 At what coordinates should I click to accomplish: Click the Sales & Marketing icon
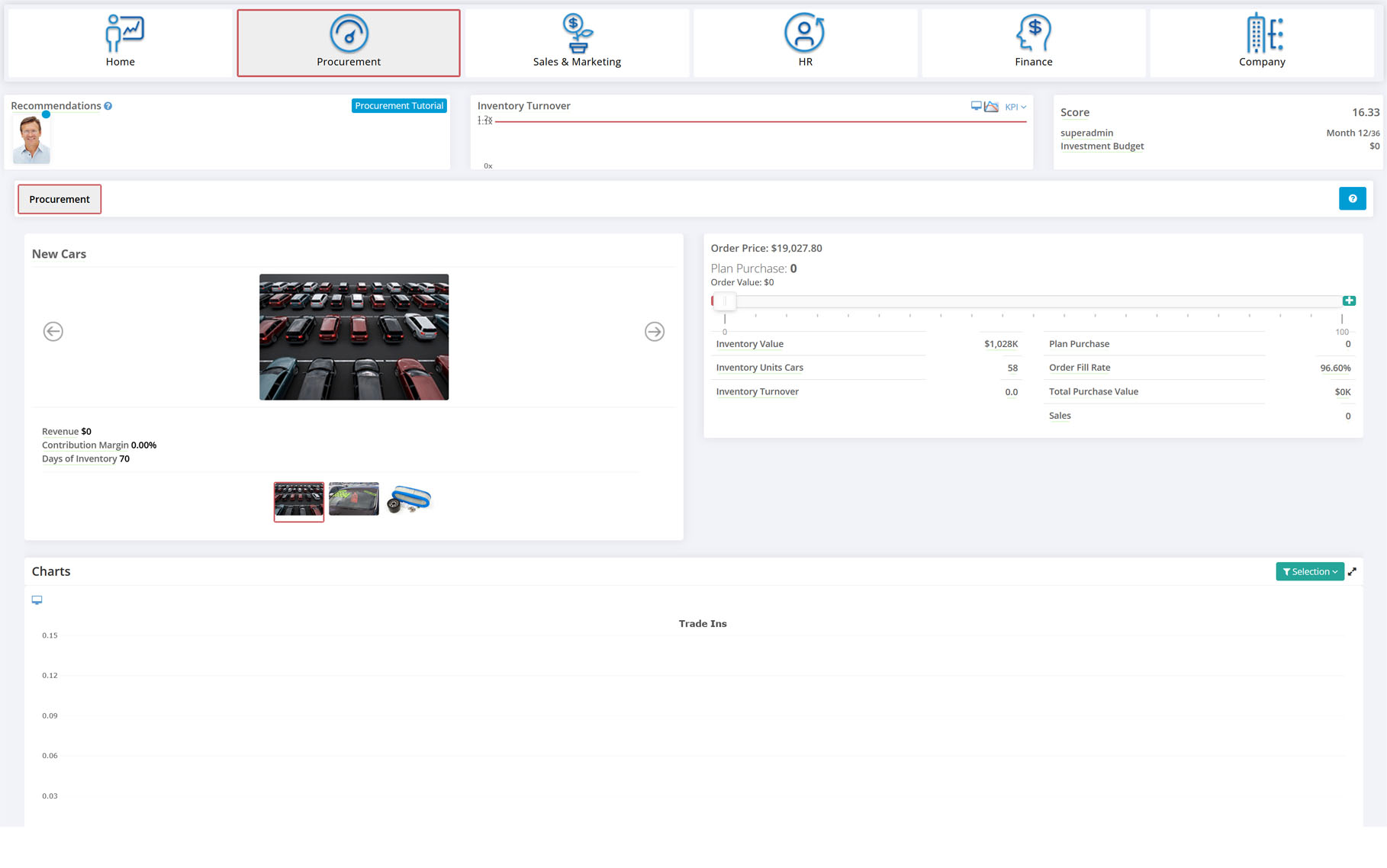[577, 34]
